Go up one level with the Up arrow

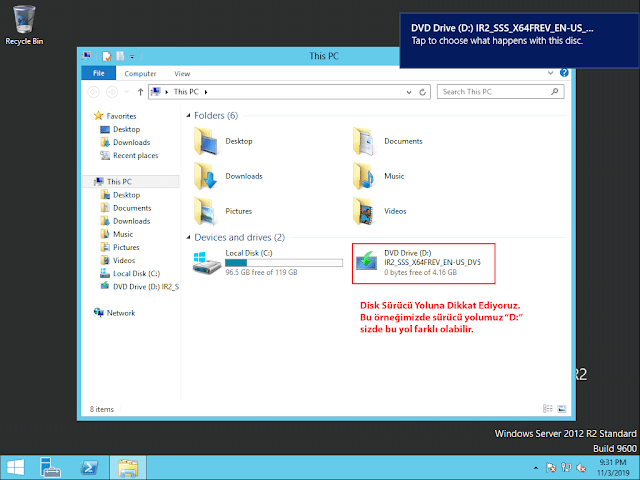pos(140,92)
